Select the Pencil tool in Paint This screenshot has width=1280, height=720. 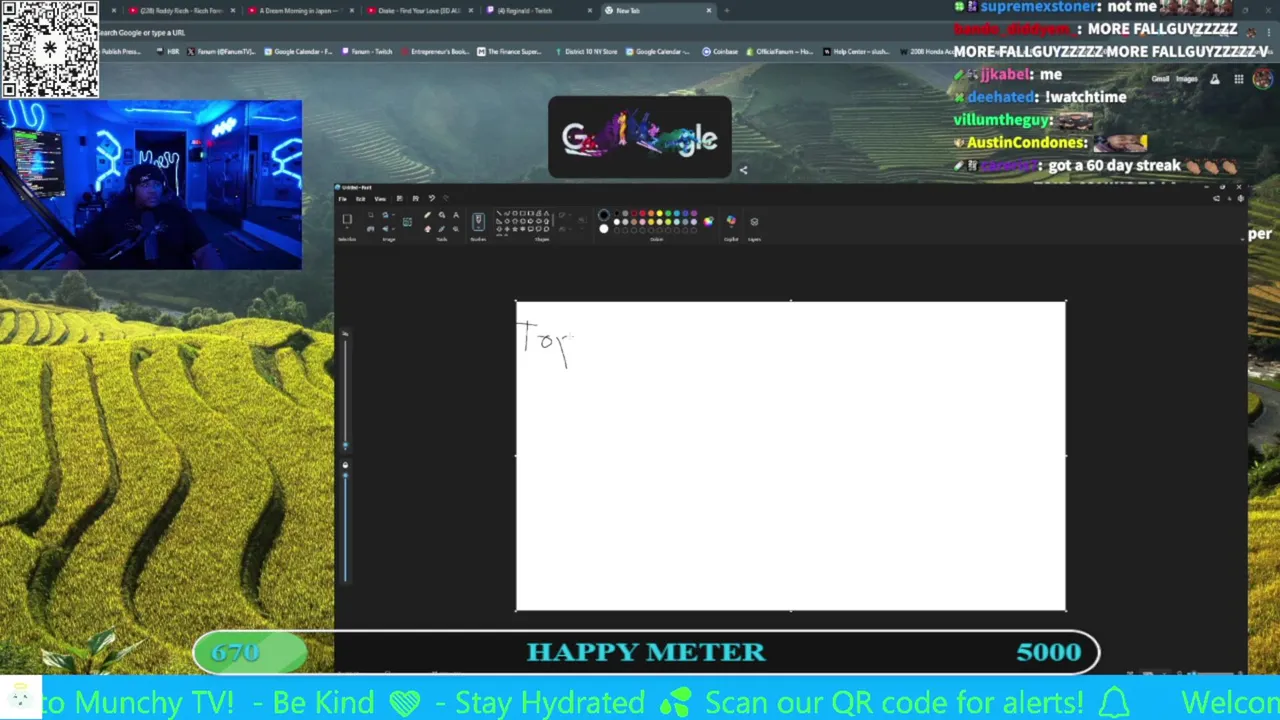tap(427, 215)
